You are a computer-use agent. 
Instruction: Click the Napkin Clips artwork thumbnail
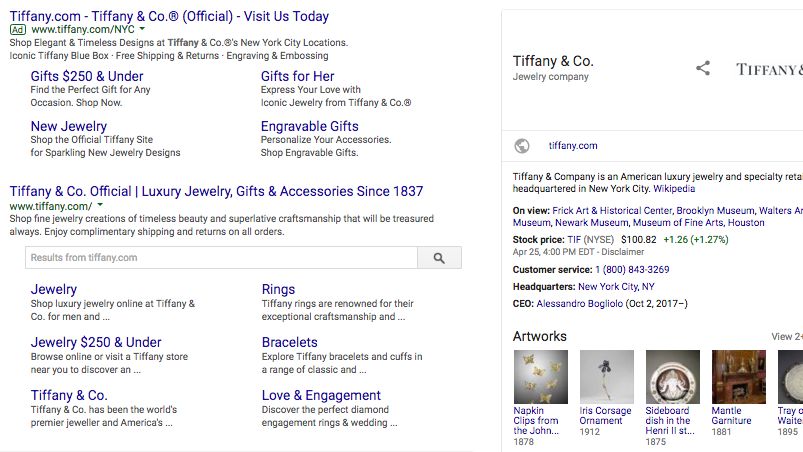point(540,376)
